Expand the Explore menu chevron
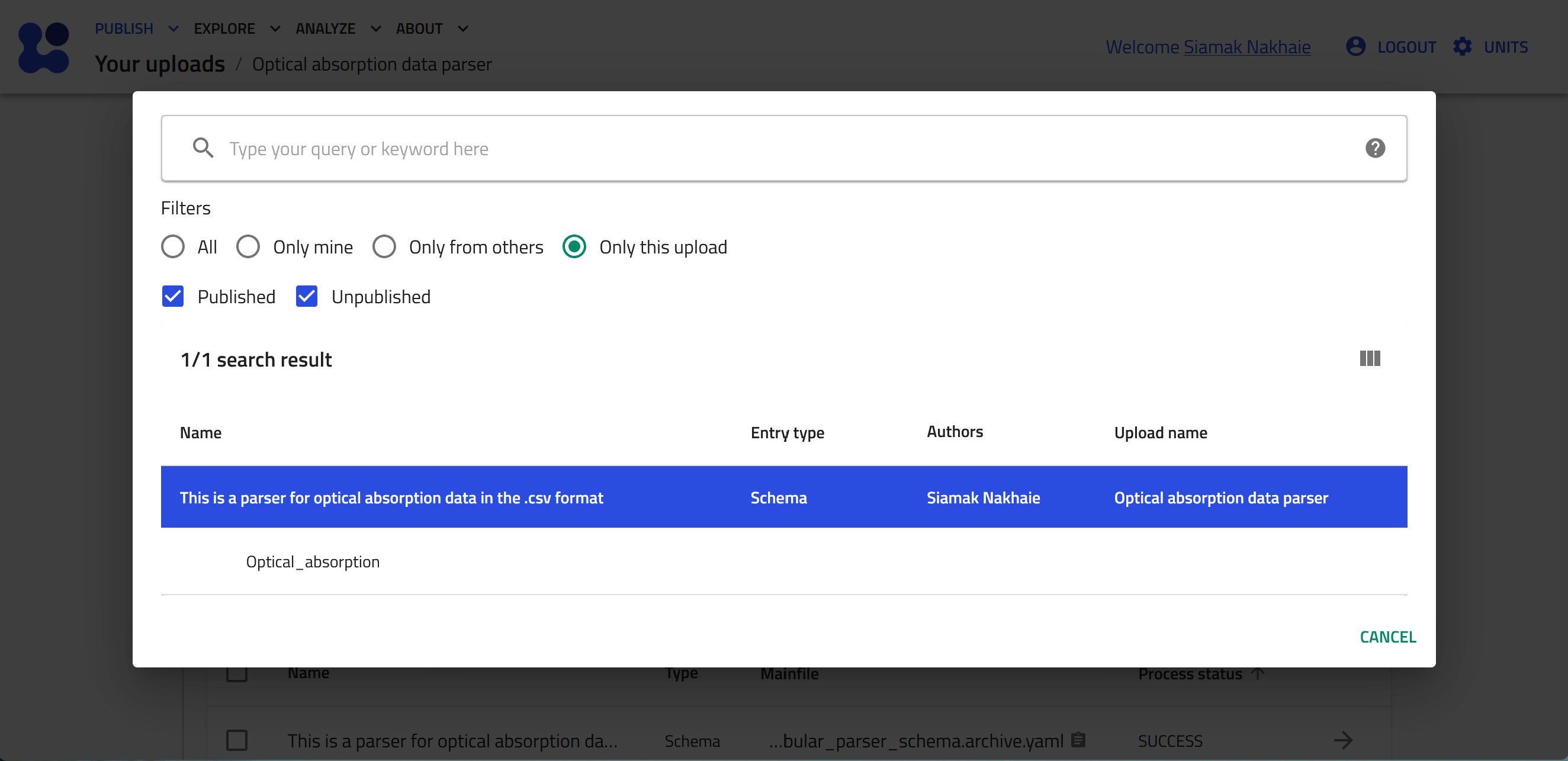The width and height of the screenshot is (1568, 761). pos(275,28)
